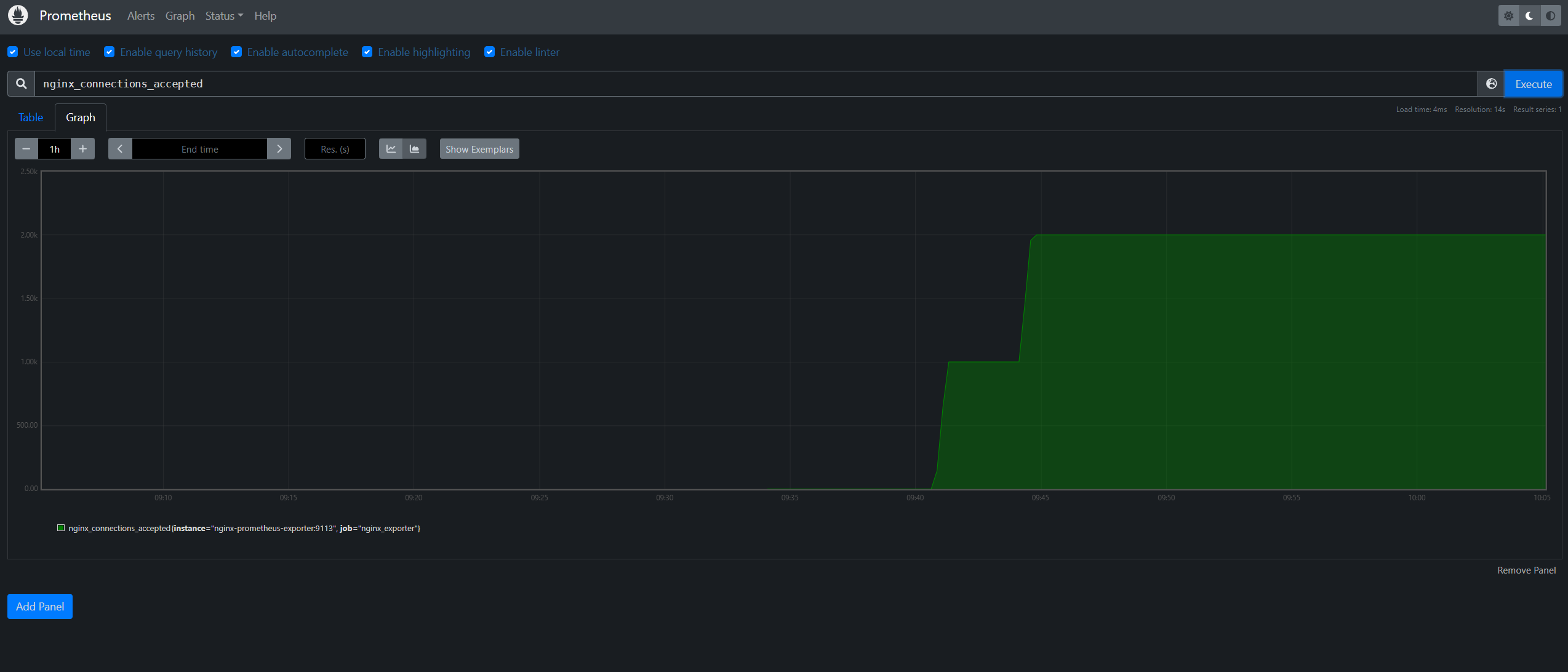Click the minus stepper to decrease time range
Image resolution: width=1568 pixels, height=672 pixels.
[26, 148]
